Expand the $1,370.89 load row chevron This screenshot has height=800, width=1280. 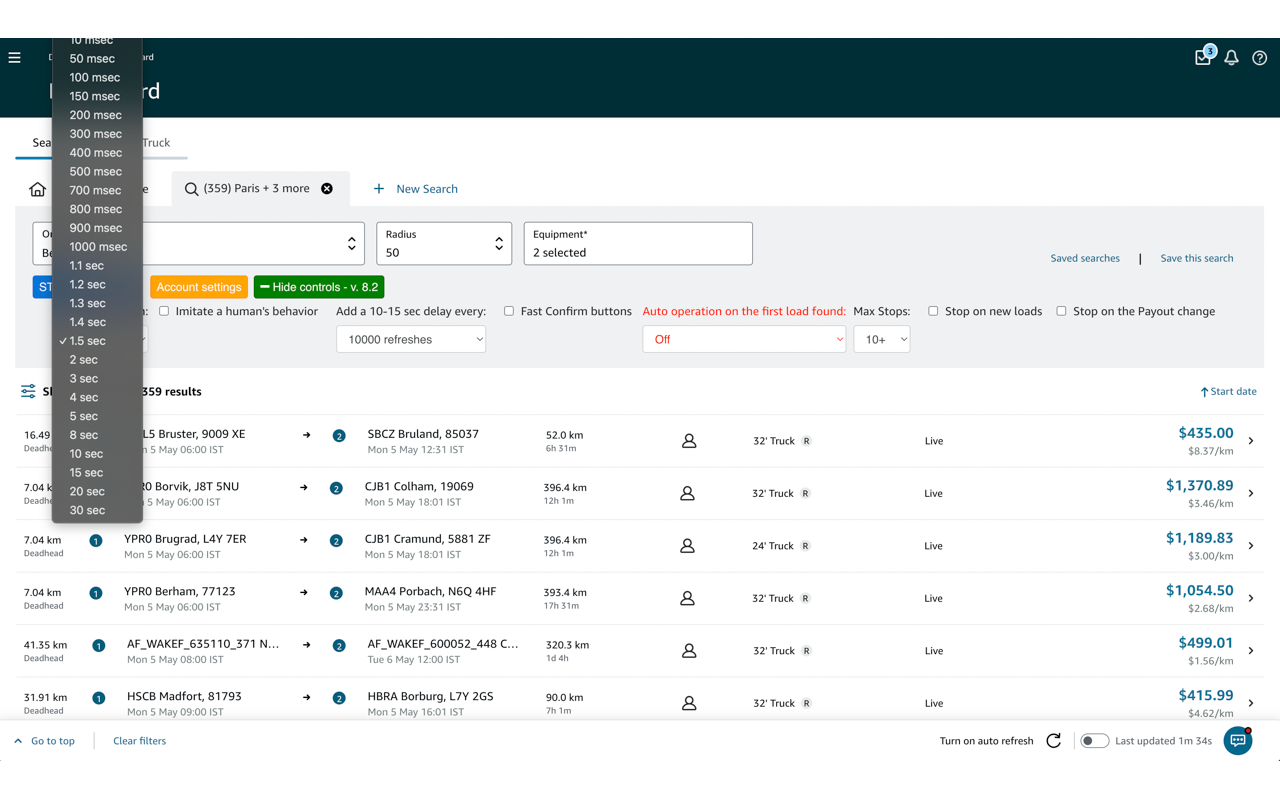[1251, 493]
